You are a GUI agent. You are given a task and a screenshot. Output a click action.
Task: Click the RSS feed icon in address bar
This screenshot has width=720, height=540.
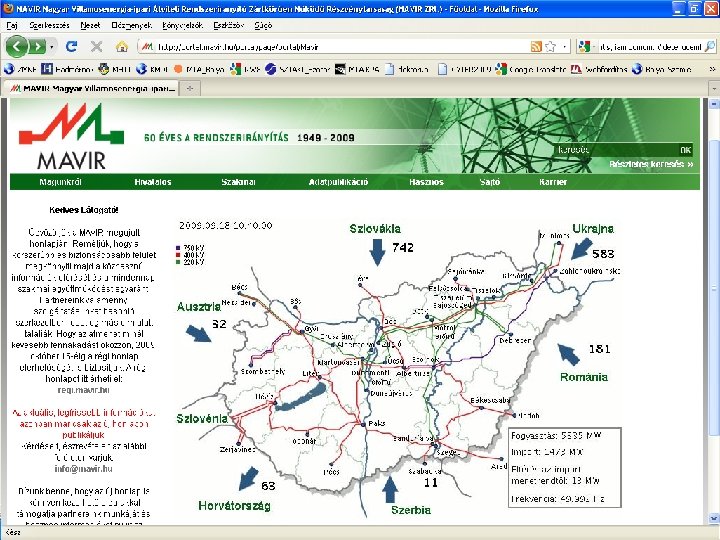point(536,46)
